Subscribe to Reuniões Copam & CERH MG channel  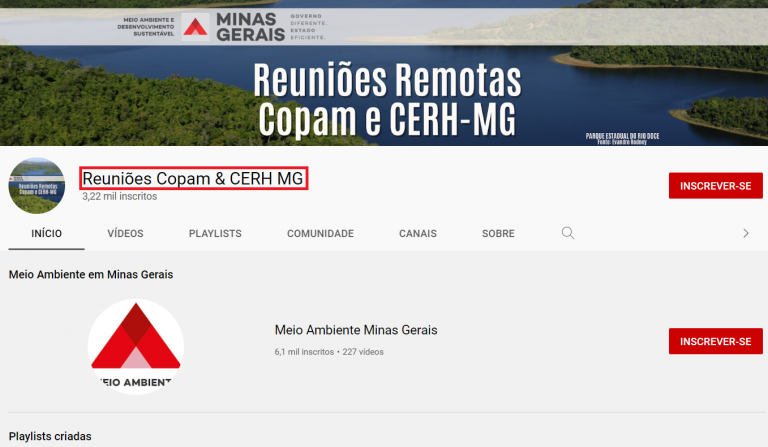point(715,186)
